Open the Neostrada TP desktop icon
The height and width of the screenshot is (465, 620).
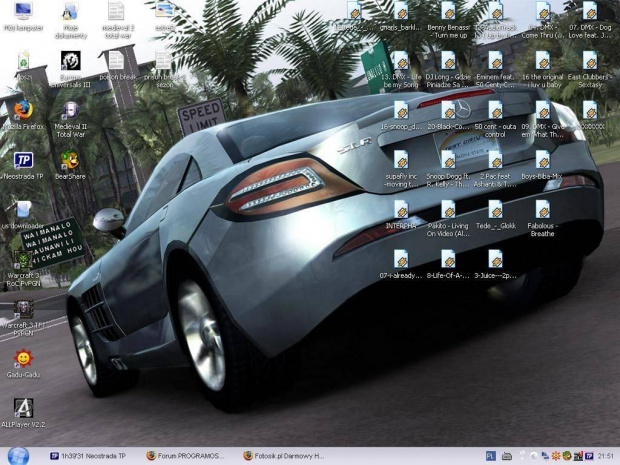(22, 160)
